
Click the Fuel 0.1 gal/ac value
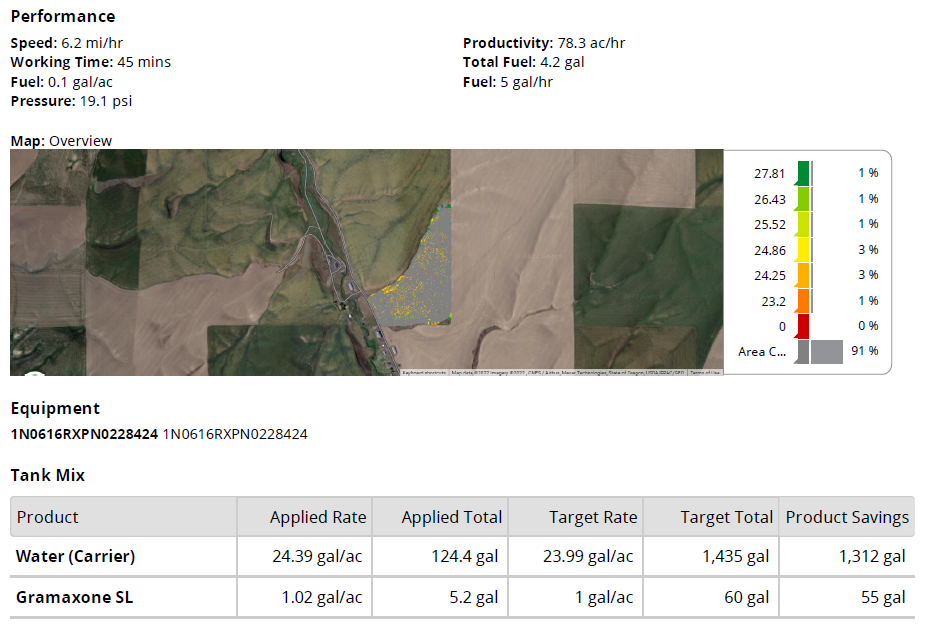[80, 82]
